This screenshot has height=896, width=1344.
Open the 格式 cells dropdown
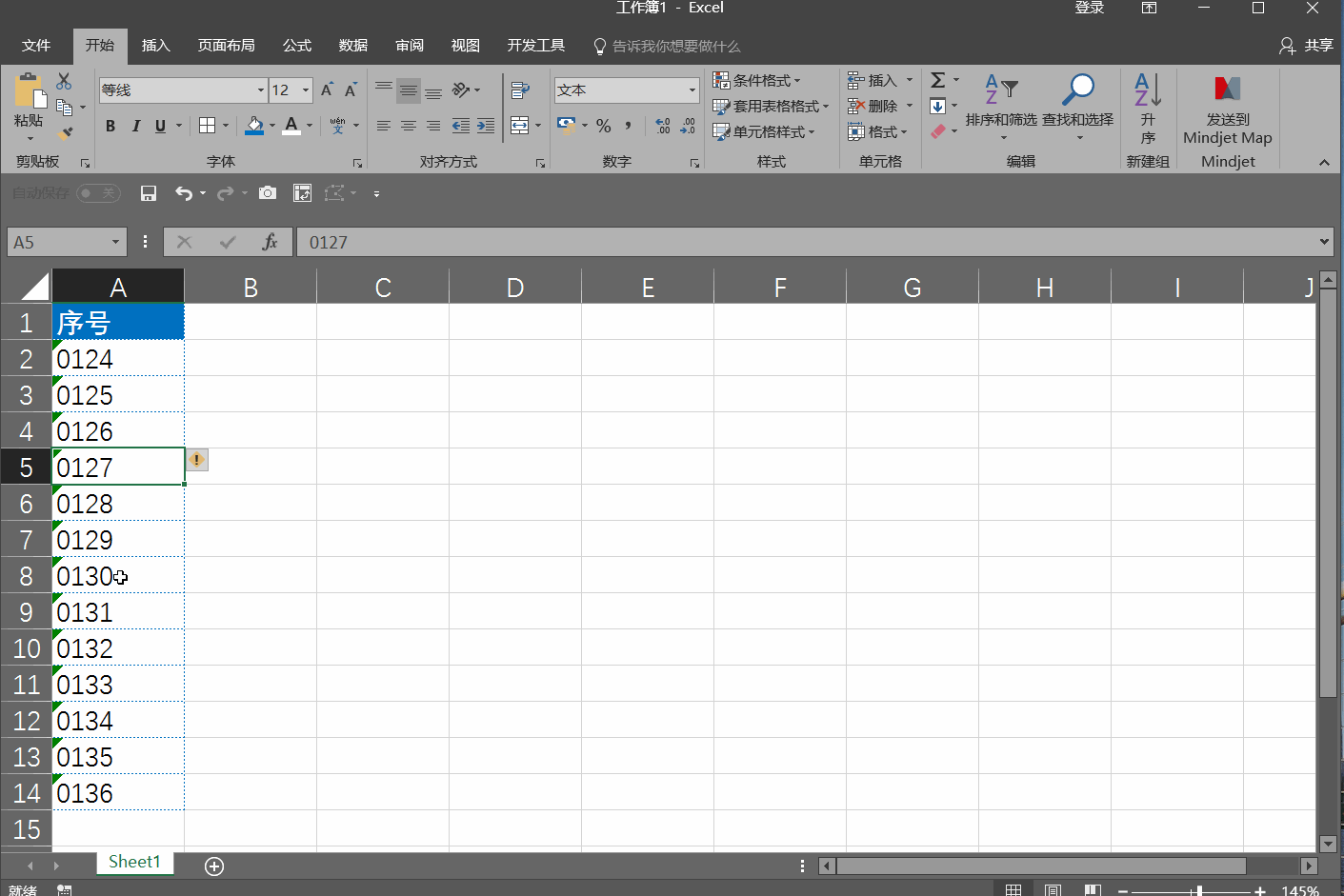point(877,132)
